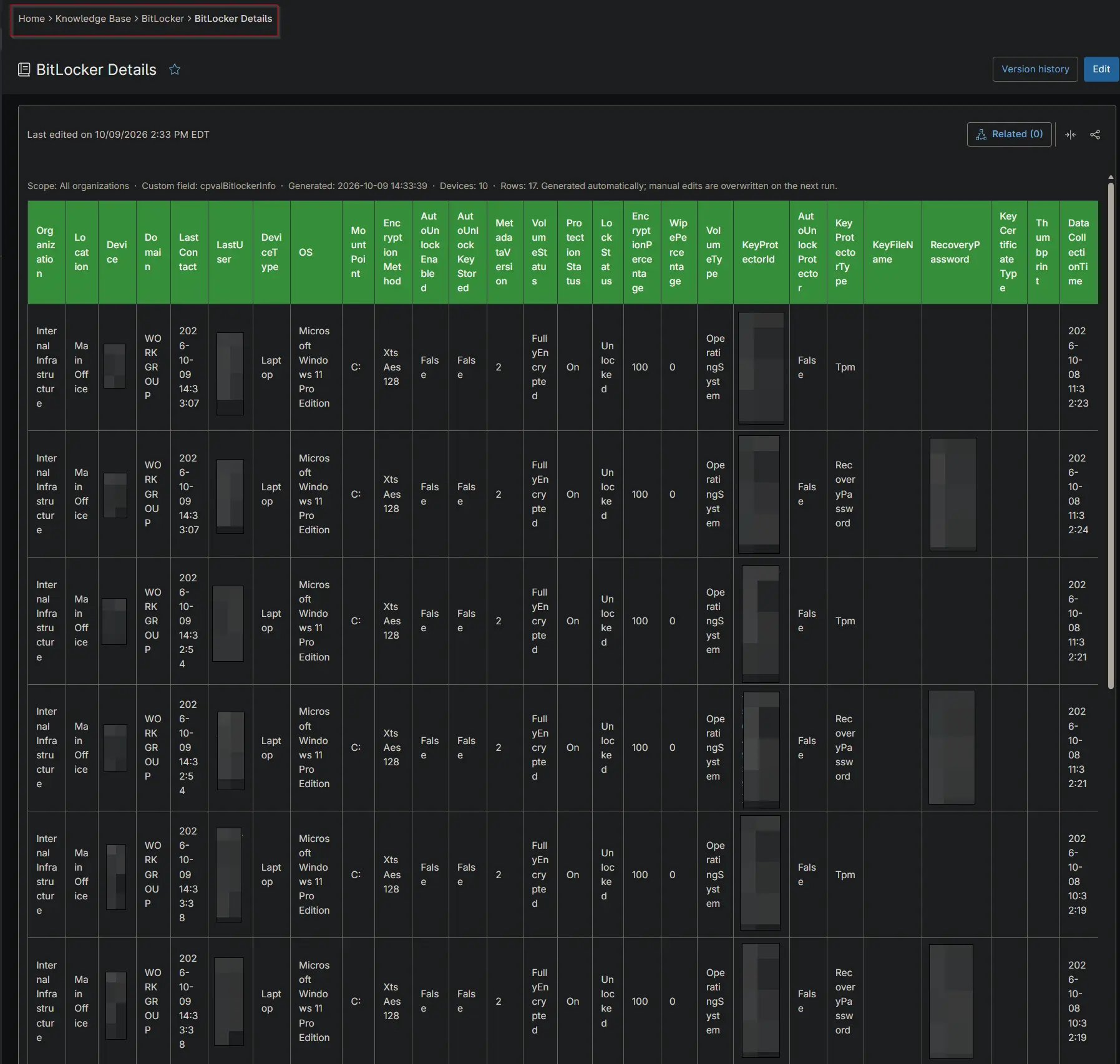Click the Thumbprint column header
This screenshot has width=1120, height=1064.
click(1043, 252)
